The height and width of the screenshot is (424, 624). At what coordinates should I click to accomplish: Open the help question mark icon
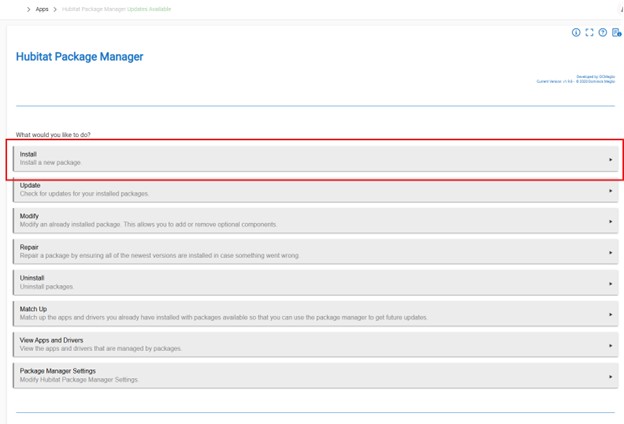click(603, 33)
